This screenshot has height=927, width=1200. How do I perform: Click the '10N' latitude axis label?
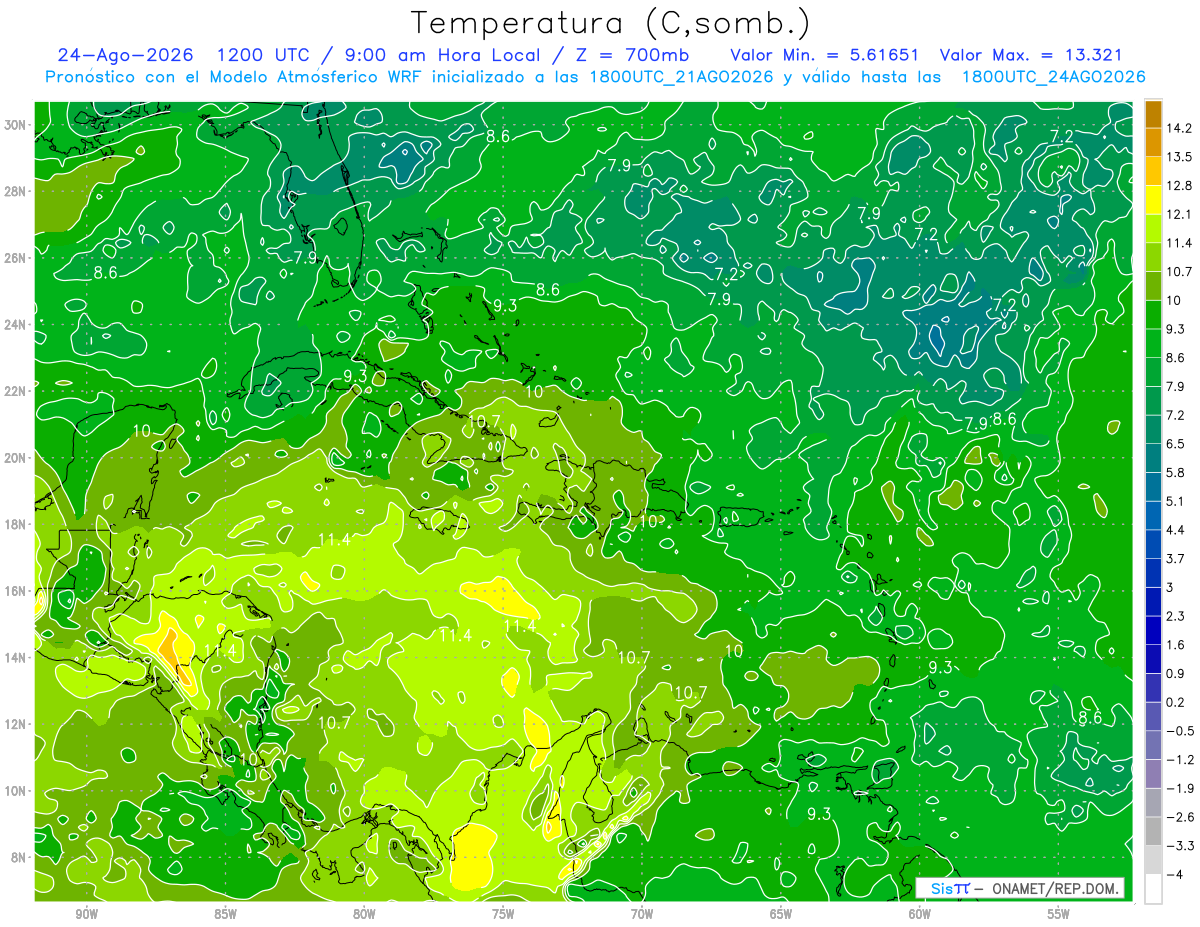point(15,791)
